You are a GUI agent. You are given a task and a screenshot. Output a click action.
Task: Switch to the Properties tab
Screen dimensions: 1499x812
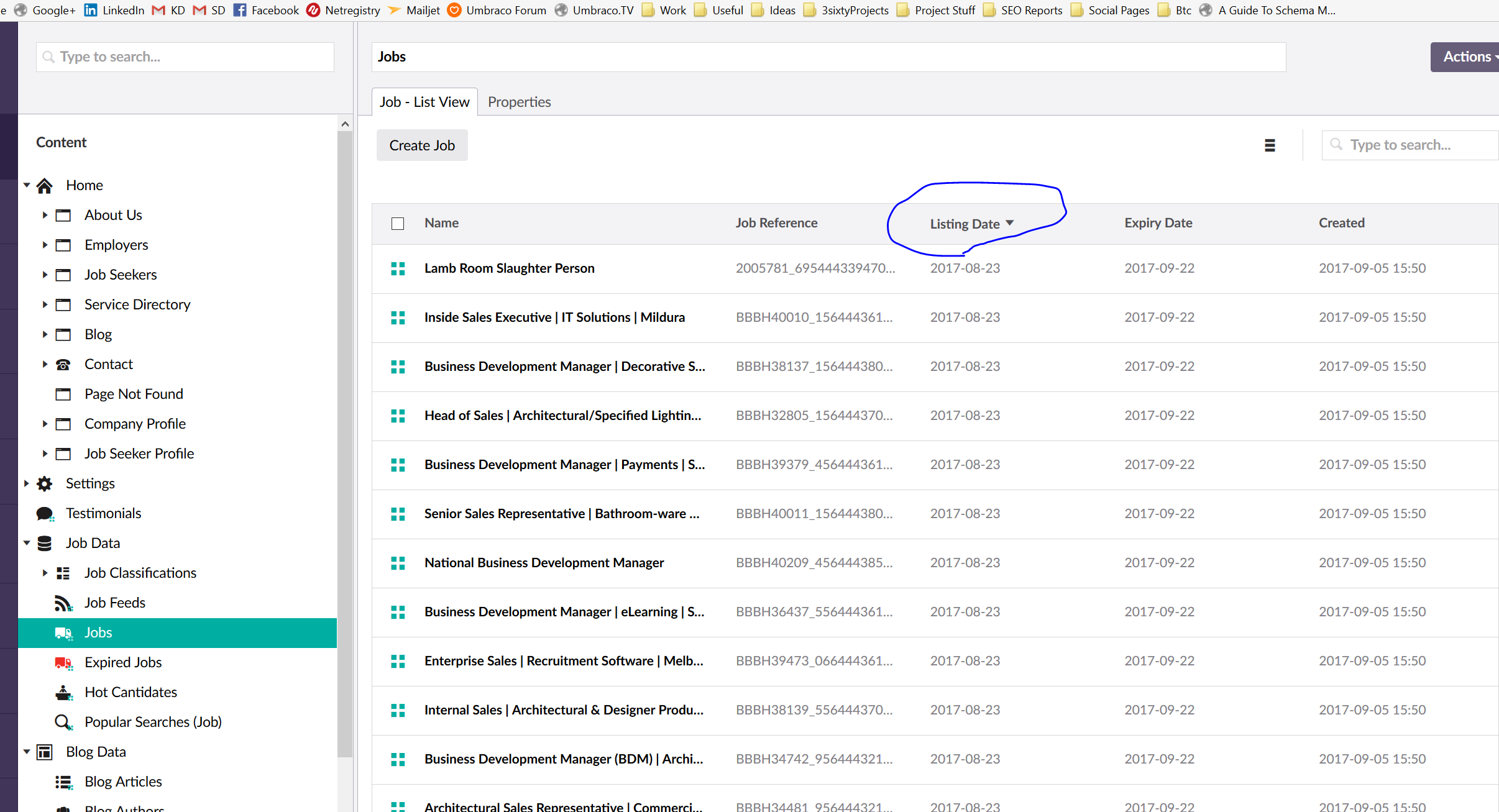[519, 102]
